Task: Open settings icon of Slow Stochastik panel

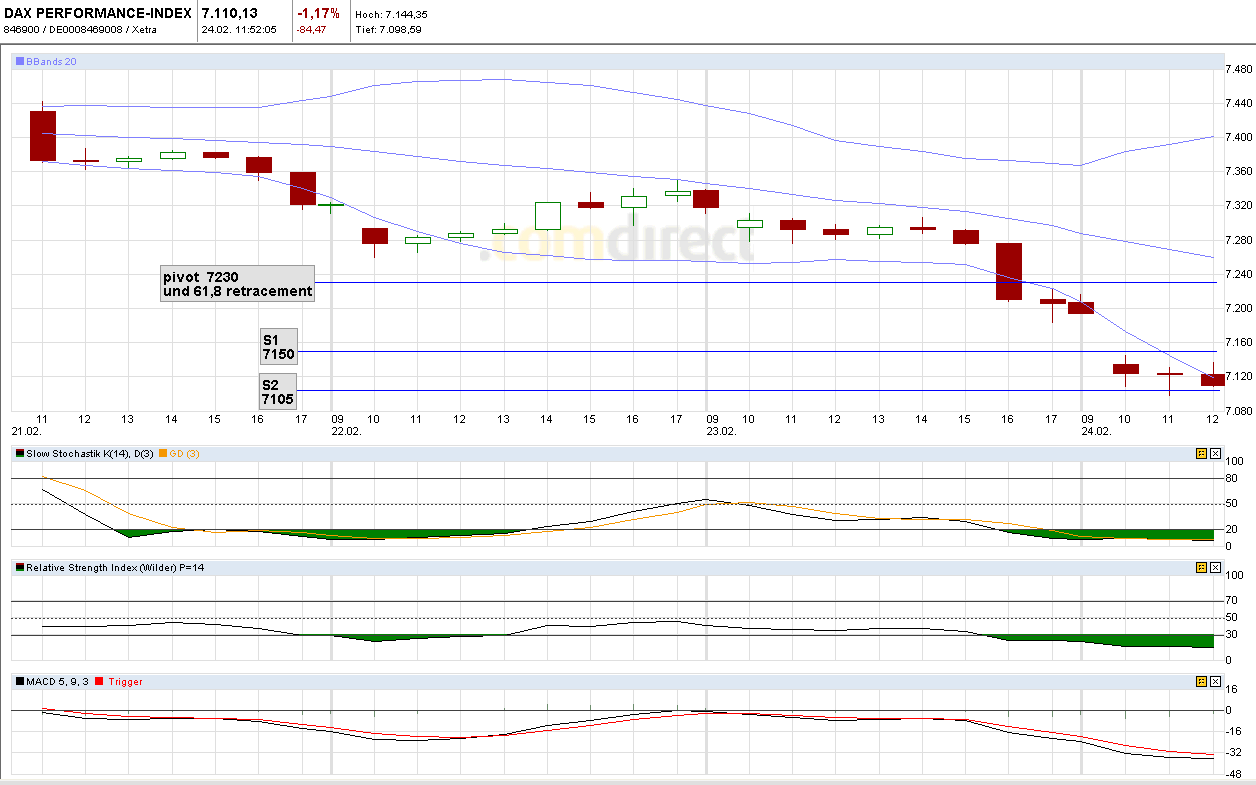Action: coord(1202,453)
